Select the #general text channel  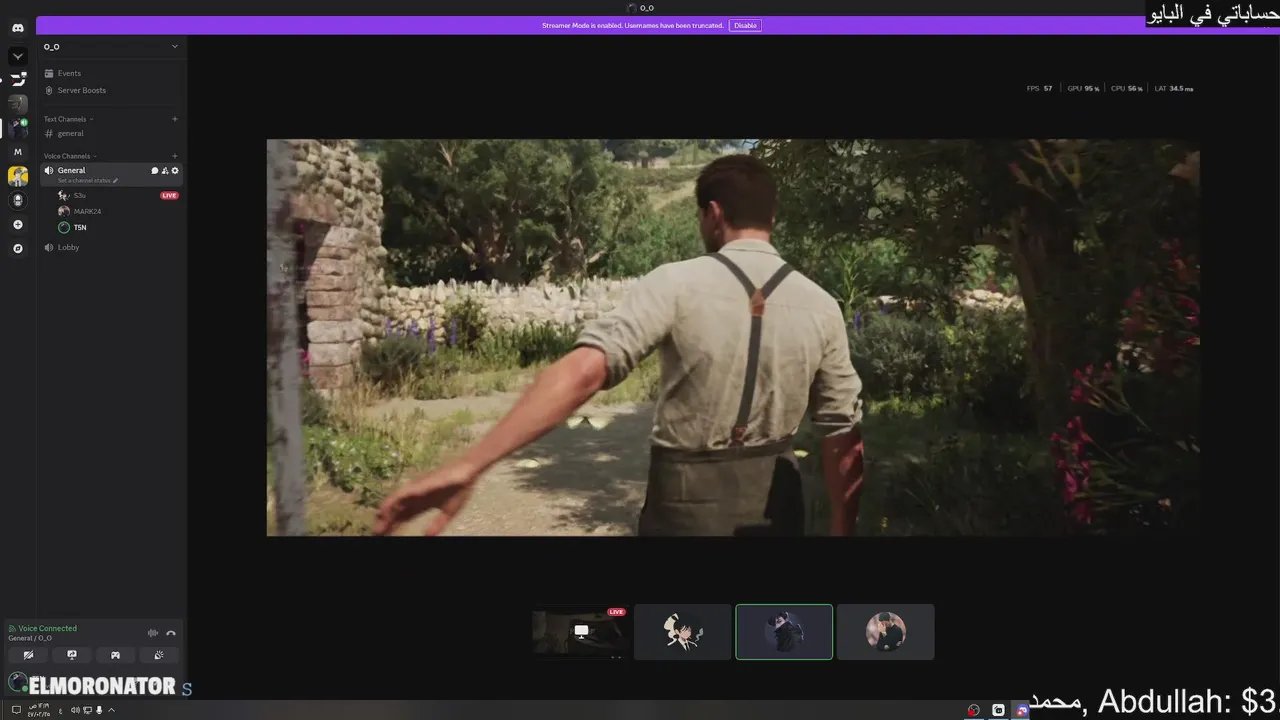coord(110,133)
